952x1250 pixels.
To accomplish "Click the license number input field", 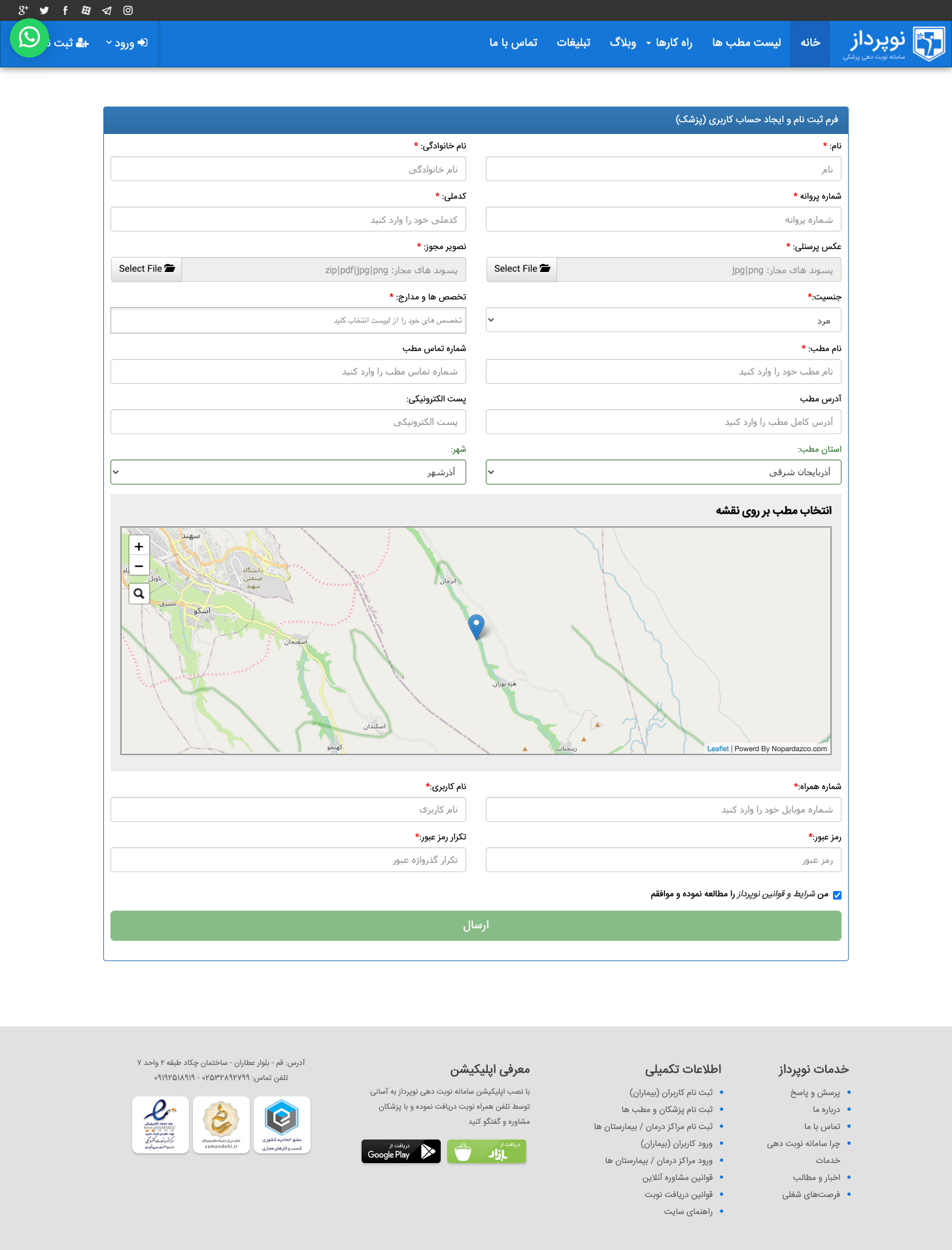I will coord(663,220).
